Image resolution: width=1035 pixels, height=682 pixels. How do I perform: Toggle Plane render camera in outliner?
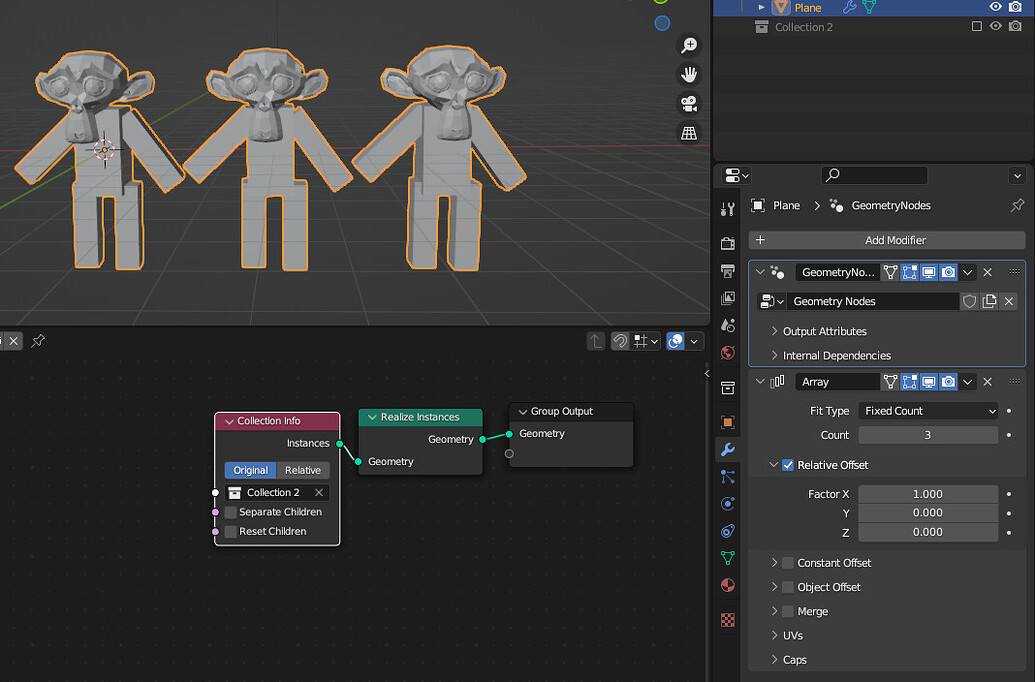pos(1015,7)
